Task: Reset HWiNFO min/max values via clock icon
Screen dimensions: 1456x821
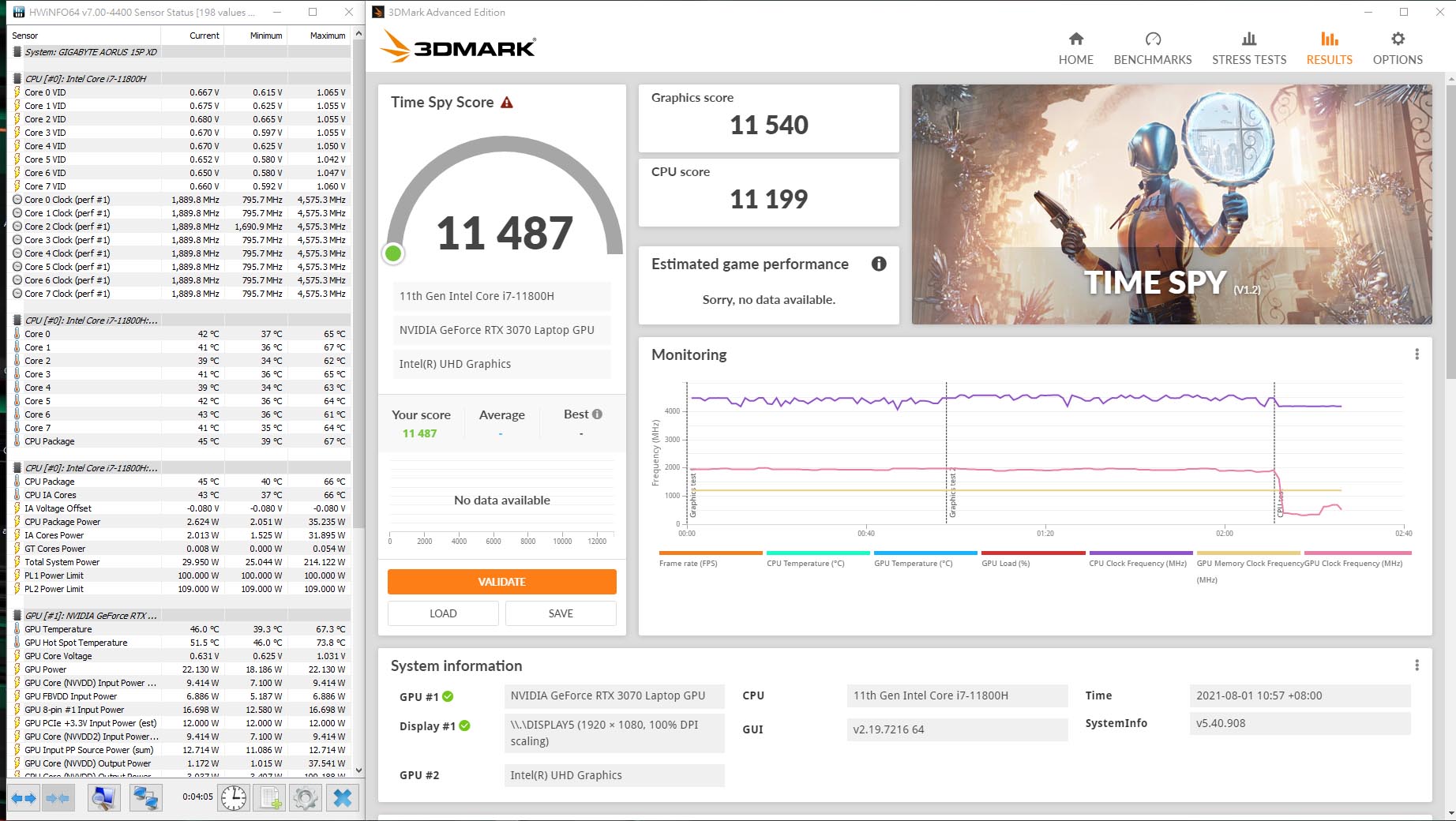Action: click(234, 798)
